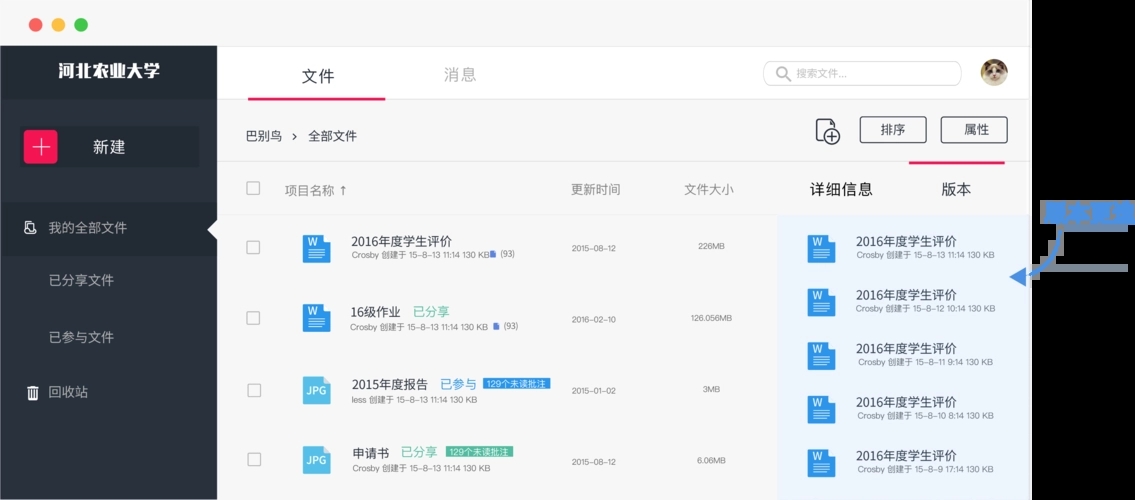Click the JPG icon of 2015年度报告
The width and height of the screenshot is (1135, 500).
click(x=316, y=390)
